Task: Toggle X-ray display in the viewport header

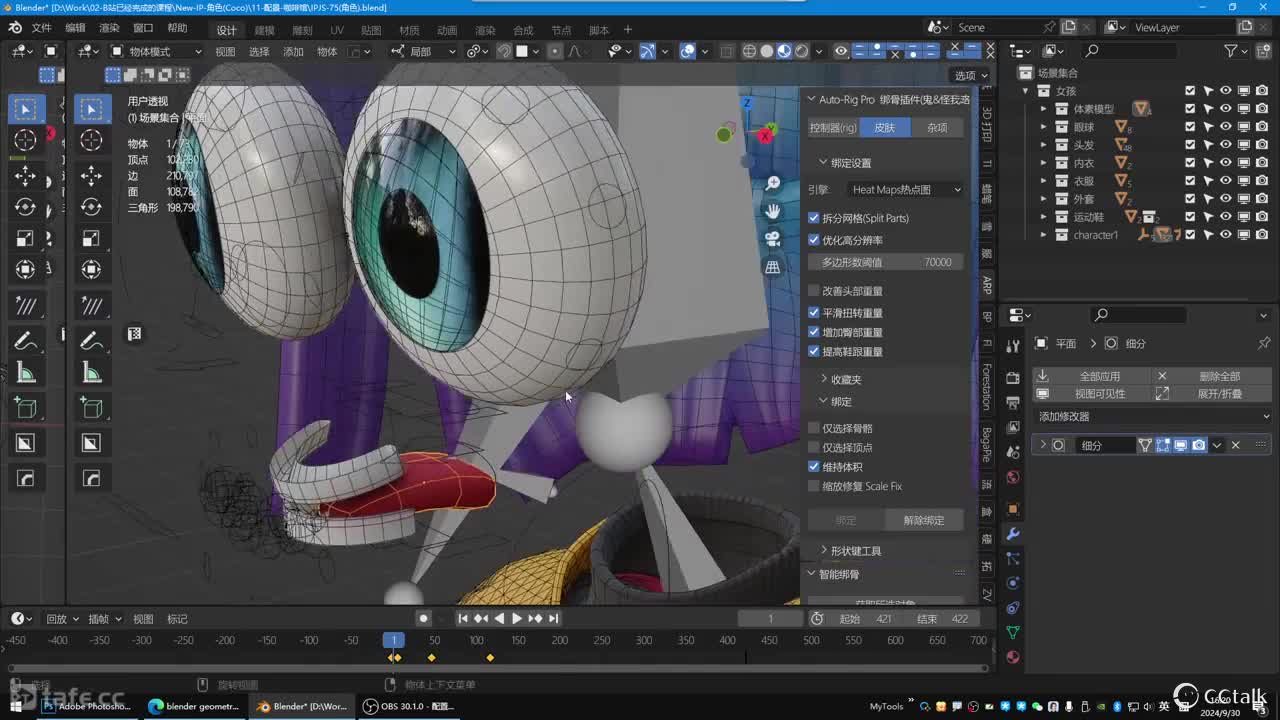Action: click(726, 51)
